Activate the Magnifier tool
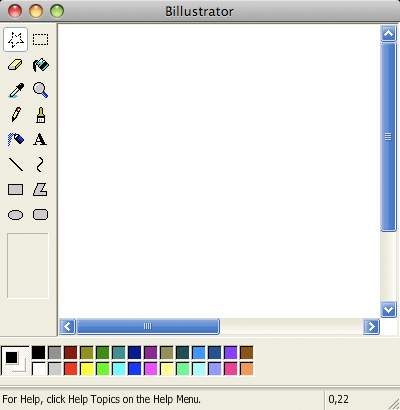This screenshot has height=410, width=400. click(40, 90)
